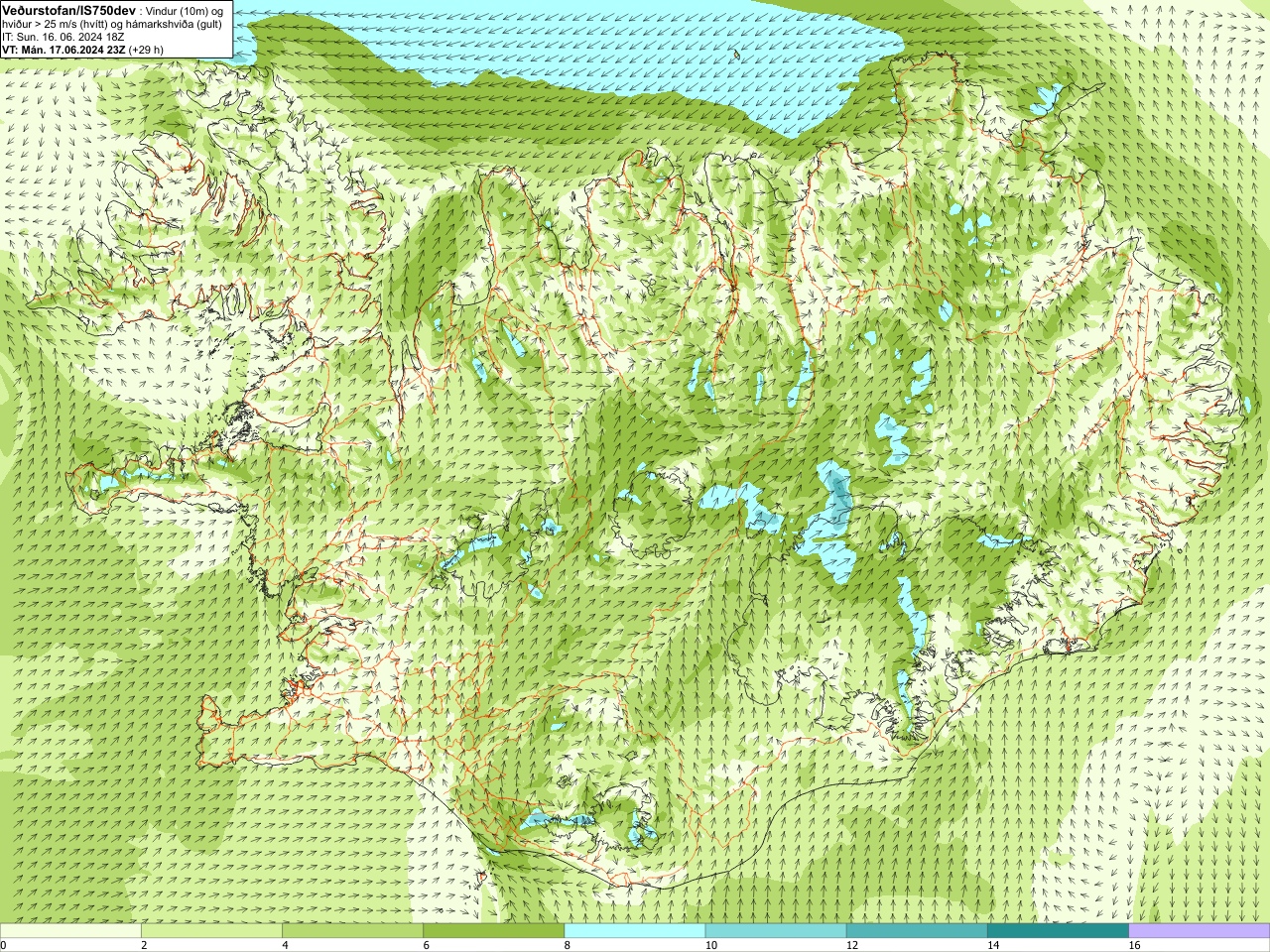The image size is (1270, 952).
Task: Click the scale label '8'
Action: [x=568, y=945]
